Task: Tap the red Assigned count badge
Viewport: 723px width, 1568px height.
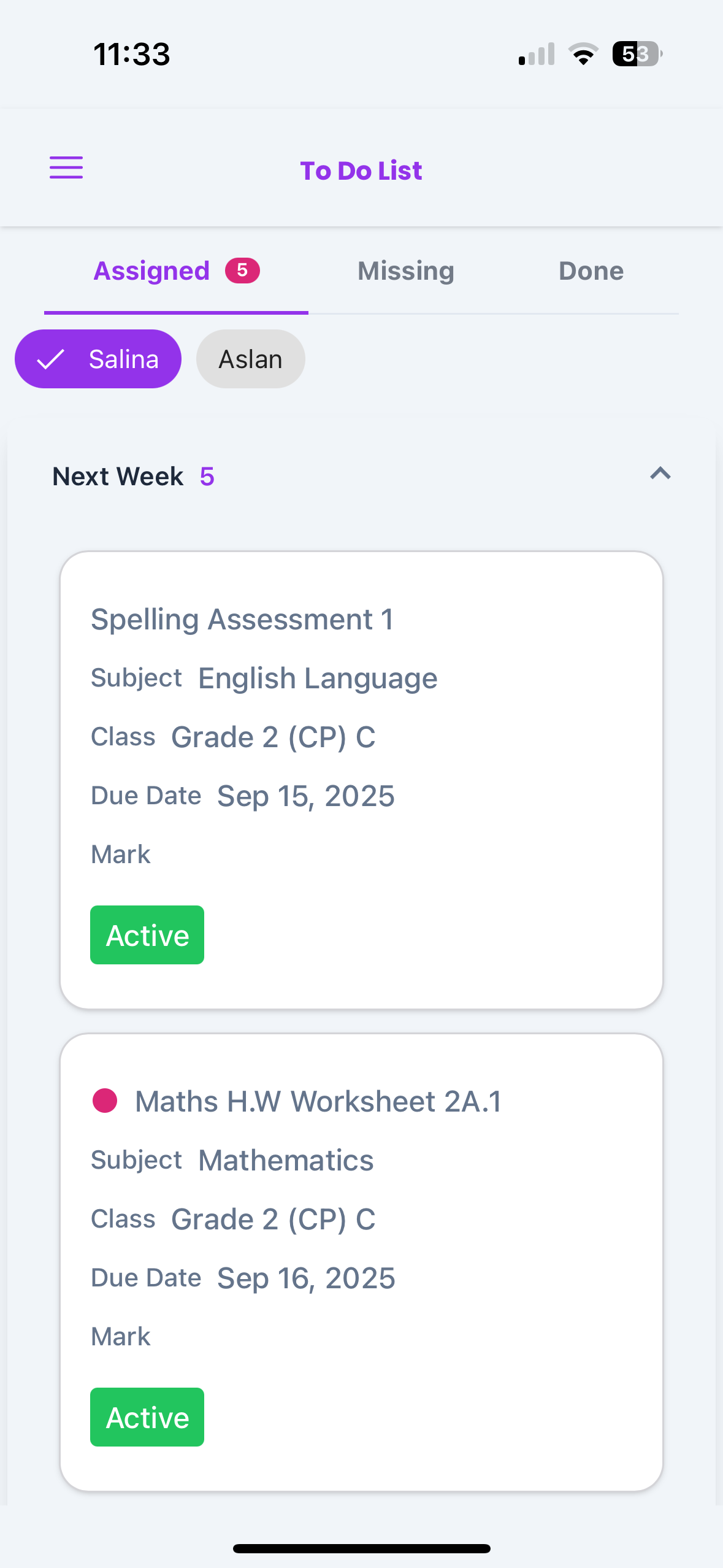Action: point(242,271)
